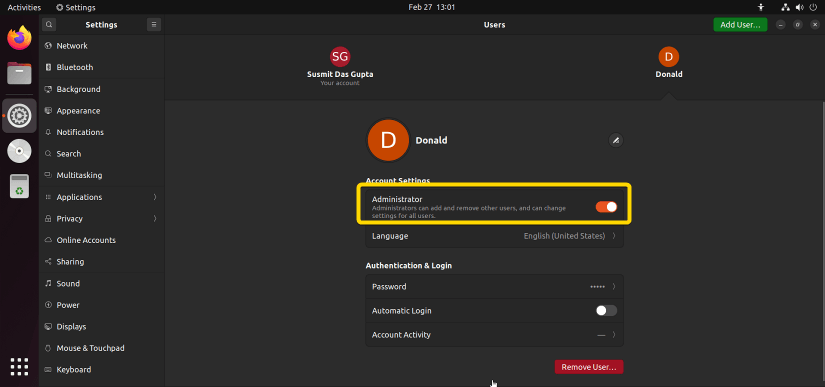
Task: Open the Settings search icon
Action: point(48,24)
